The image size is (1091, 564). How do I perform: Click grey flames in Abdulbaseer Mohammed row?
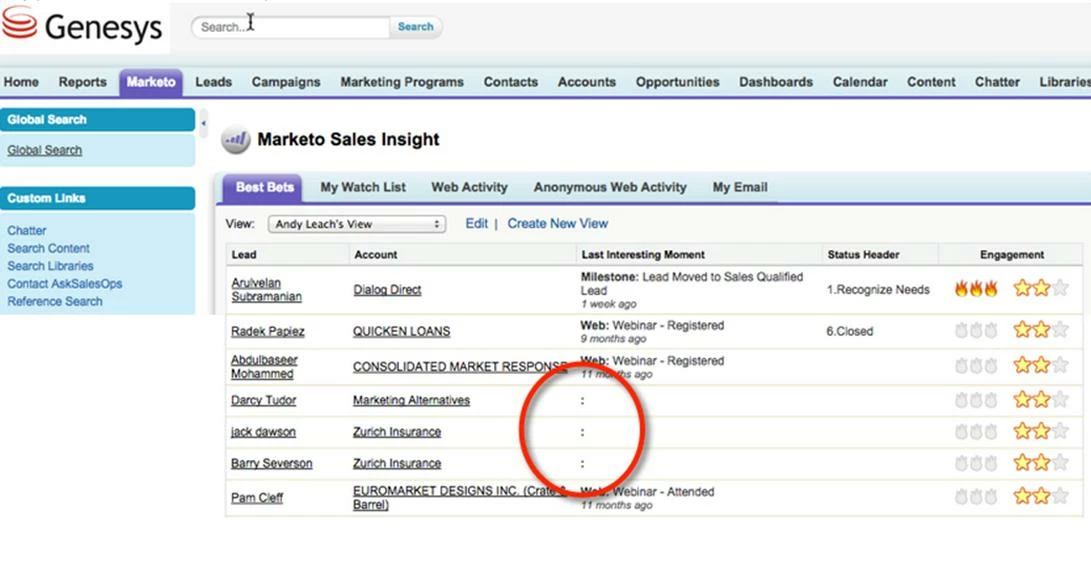point(976,366)
